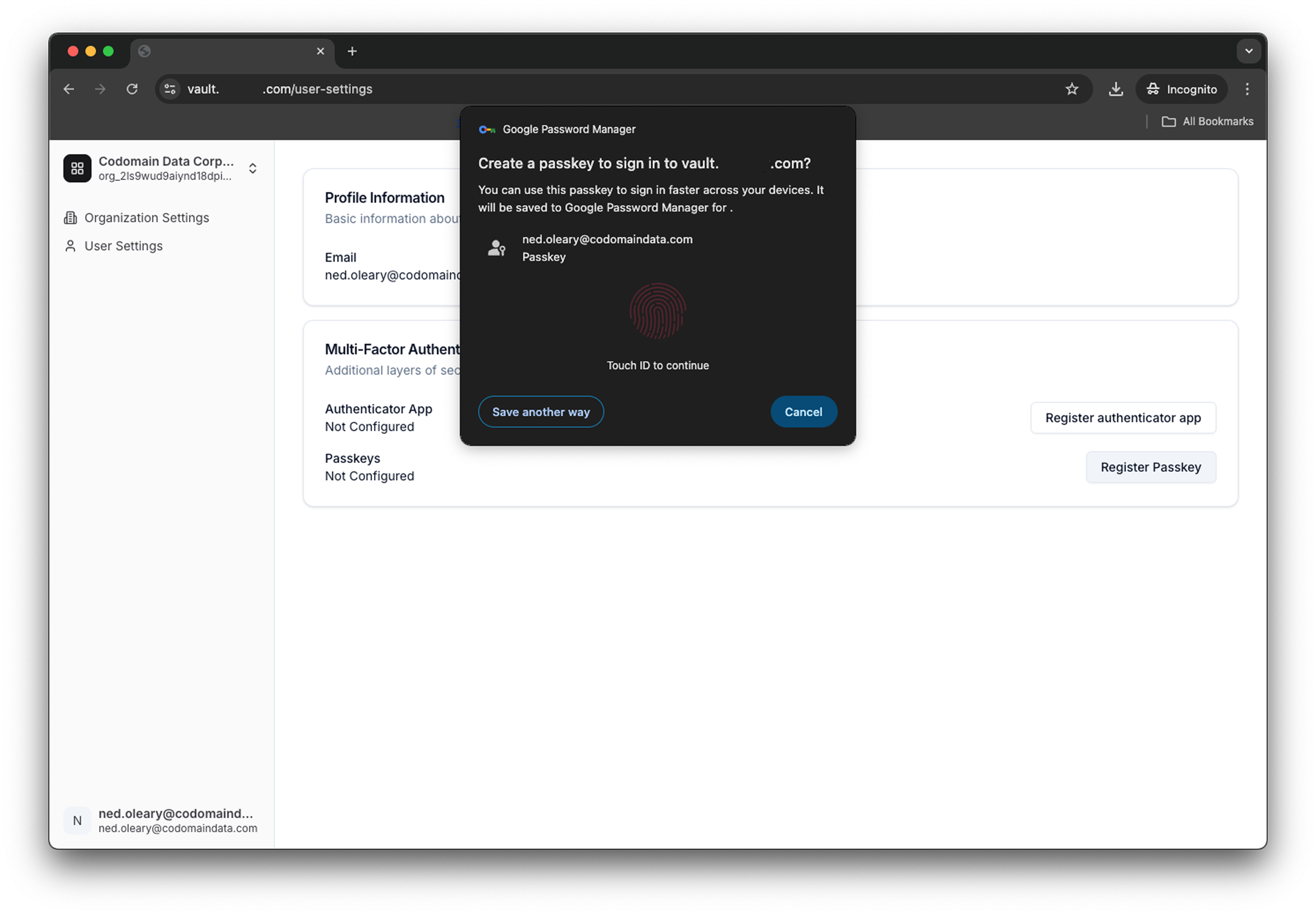Expand the organization switcher chevrons
The image size is (1316, 914).
[252, 169]
